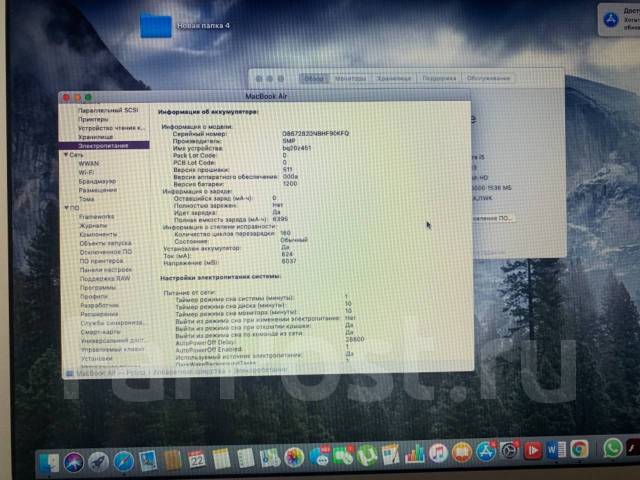Select desktop folder Новая папка 4

pos(156,26)
